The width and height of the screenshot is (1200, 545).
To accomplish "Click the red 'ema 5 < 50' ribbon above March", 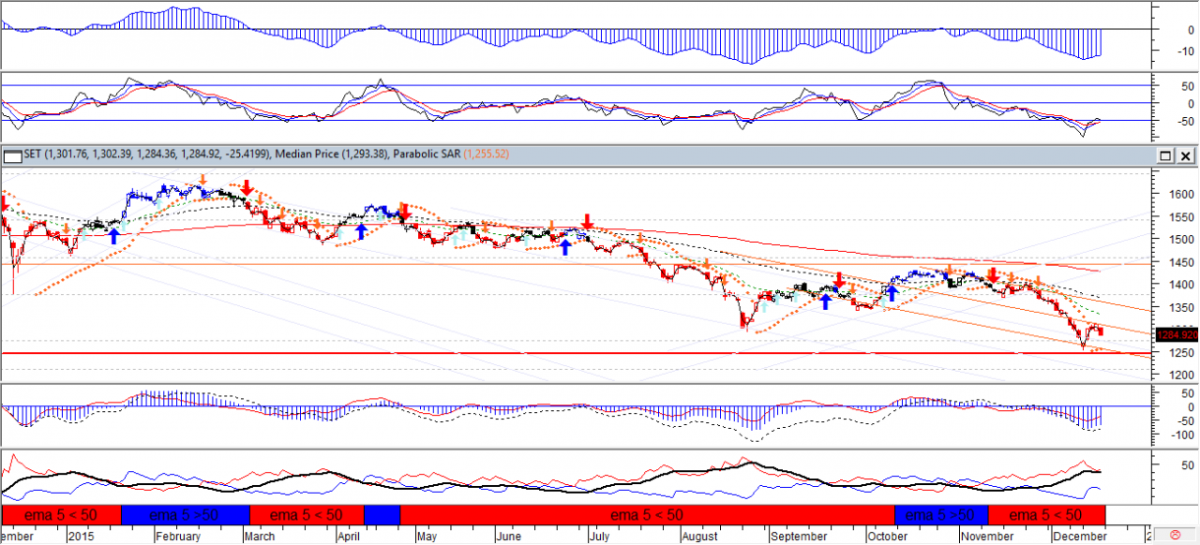I will click(x=306, y=515).
